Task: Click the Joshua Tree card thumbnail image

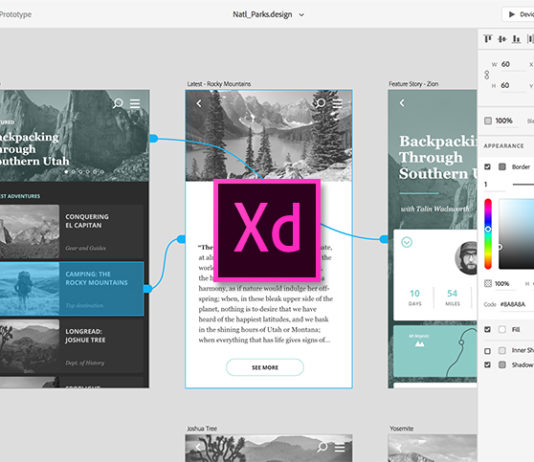Action: pyautogui.click(x=29, y=346)
